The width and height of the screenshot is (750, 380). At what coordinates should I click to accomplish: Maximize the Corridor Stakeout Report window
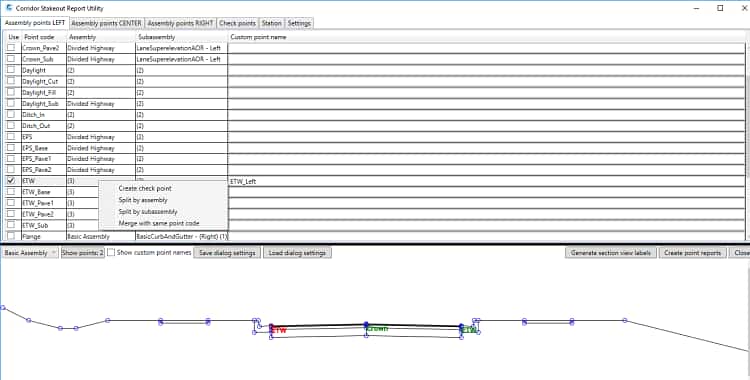point(720,8)
